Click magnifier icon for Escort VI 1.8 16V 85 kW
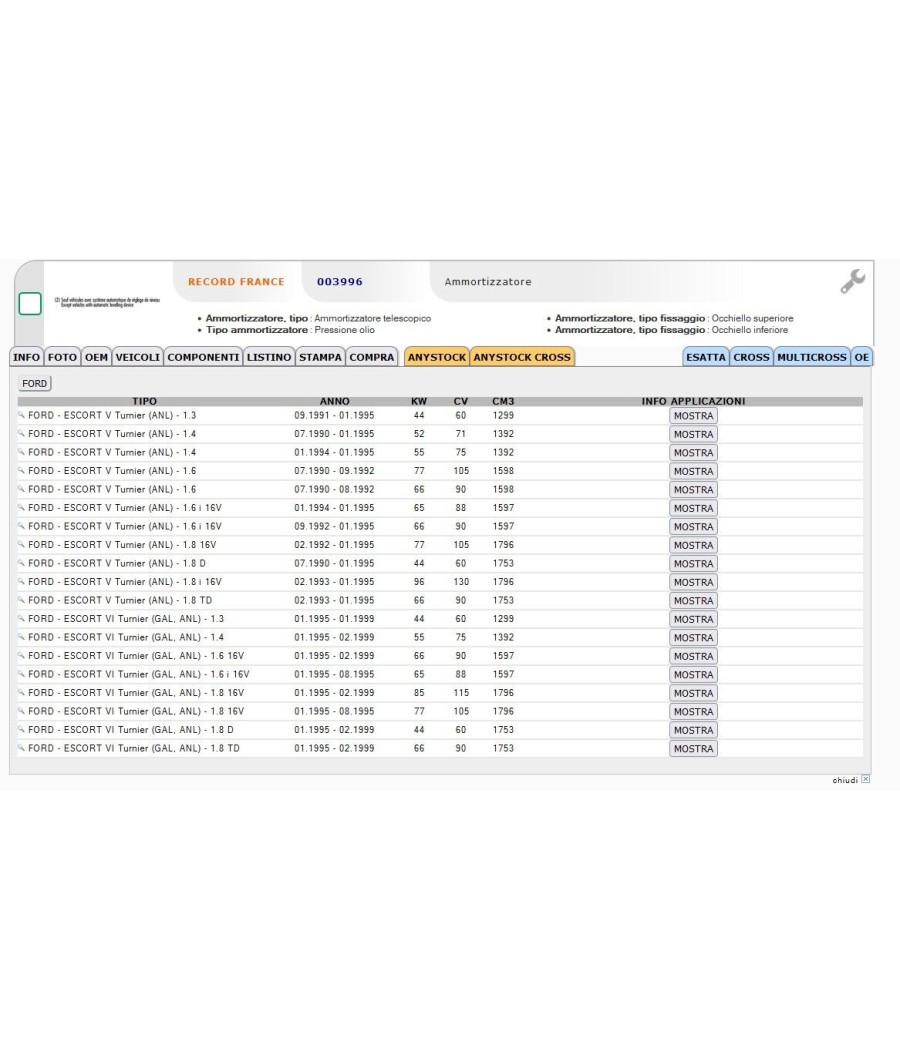Viewport: 900px width, 1050px height. point(21,693)
